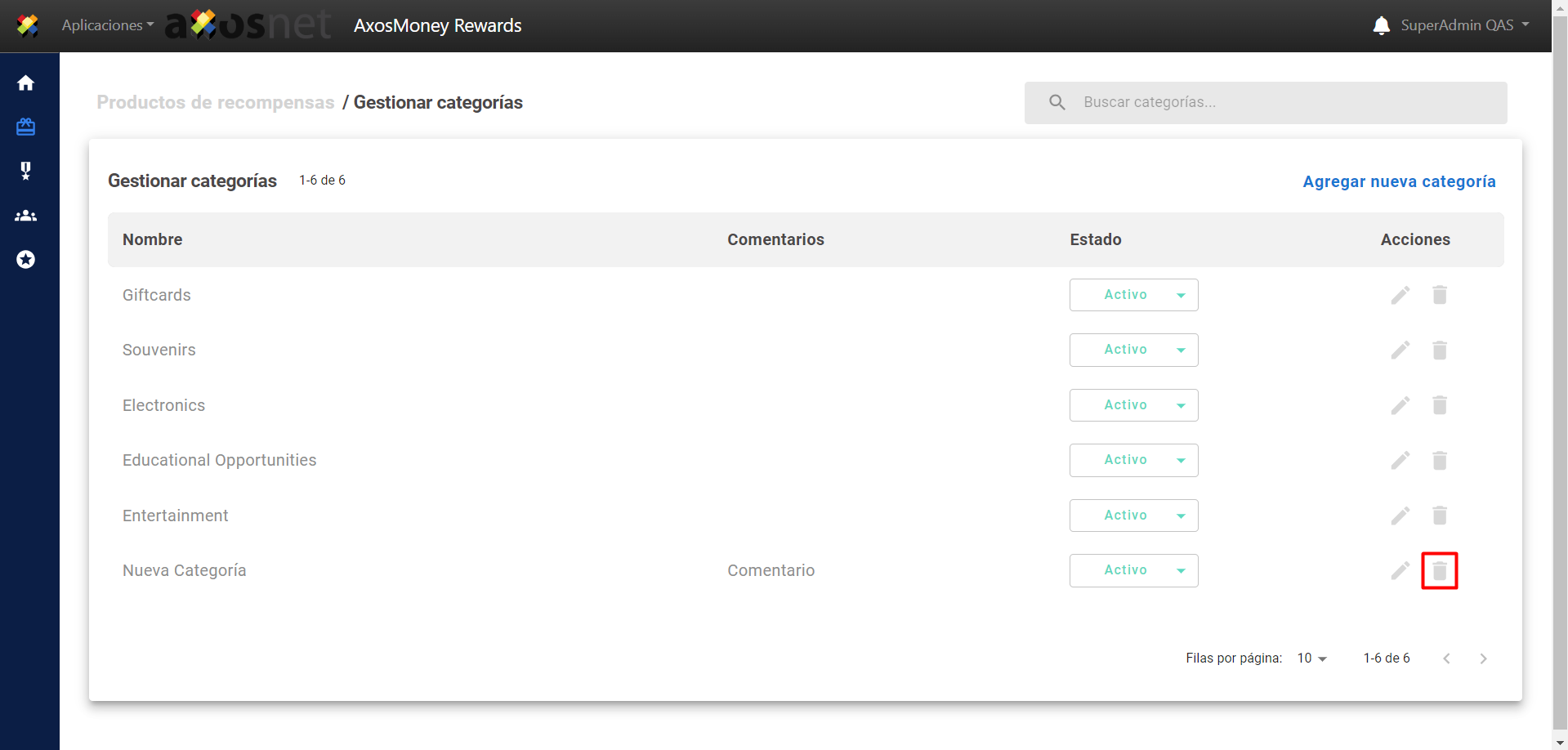
Task: Click the star circle icon in sidebar
Action: pyautogui.click(x=26, y=260)
